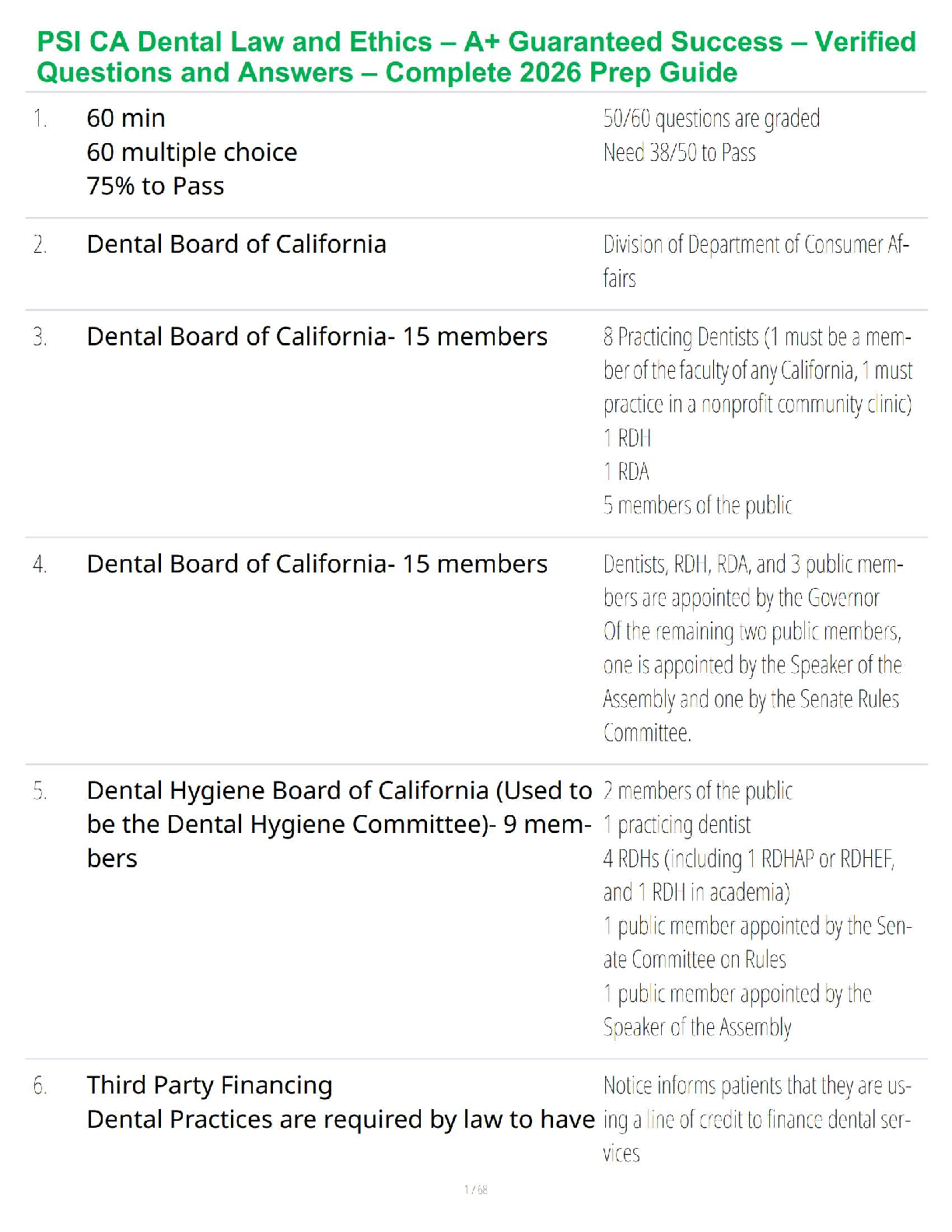Click the answer "Need 38/50 to Pass"

pos(679,152)
